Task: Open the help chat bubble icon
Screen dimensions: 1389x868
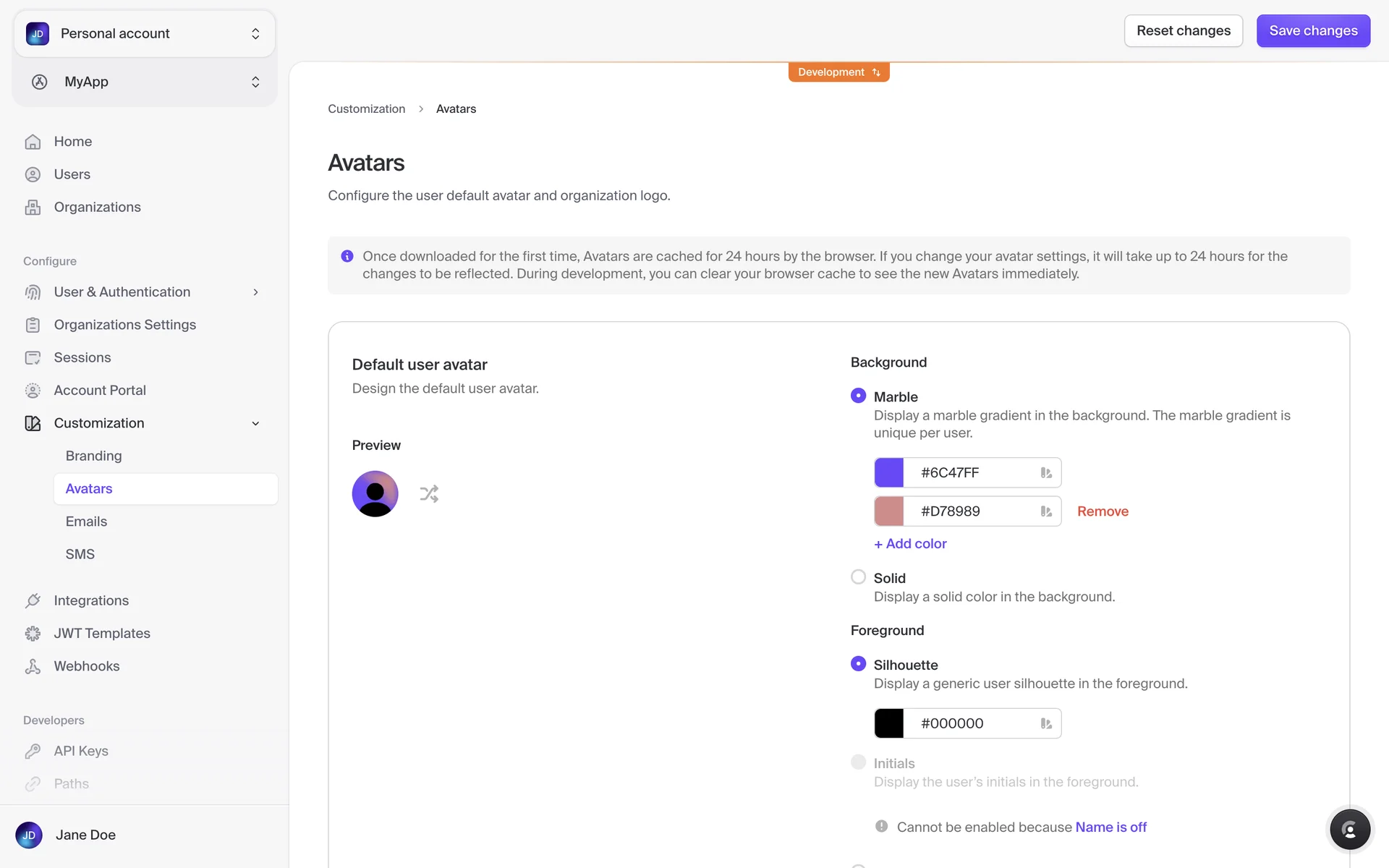Action: point(1349,829)
